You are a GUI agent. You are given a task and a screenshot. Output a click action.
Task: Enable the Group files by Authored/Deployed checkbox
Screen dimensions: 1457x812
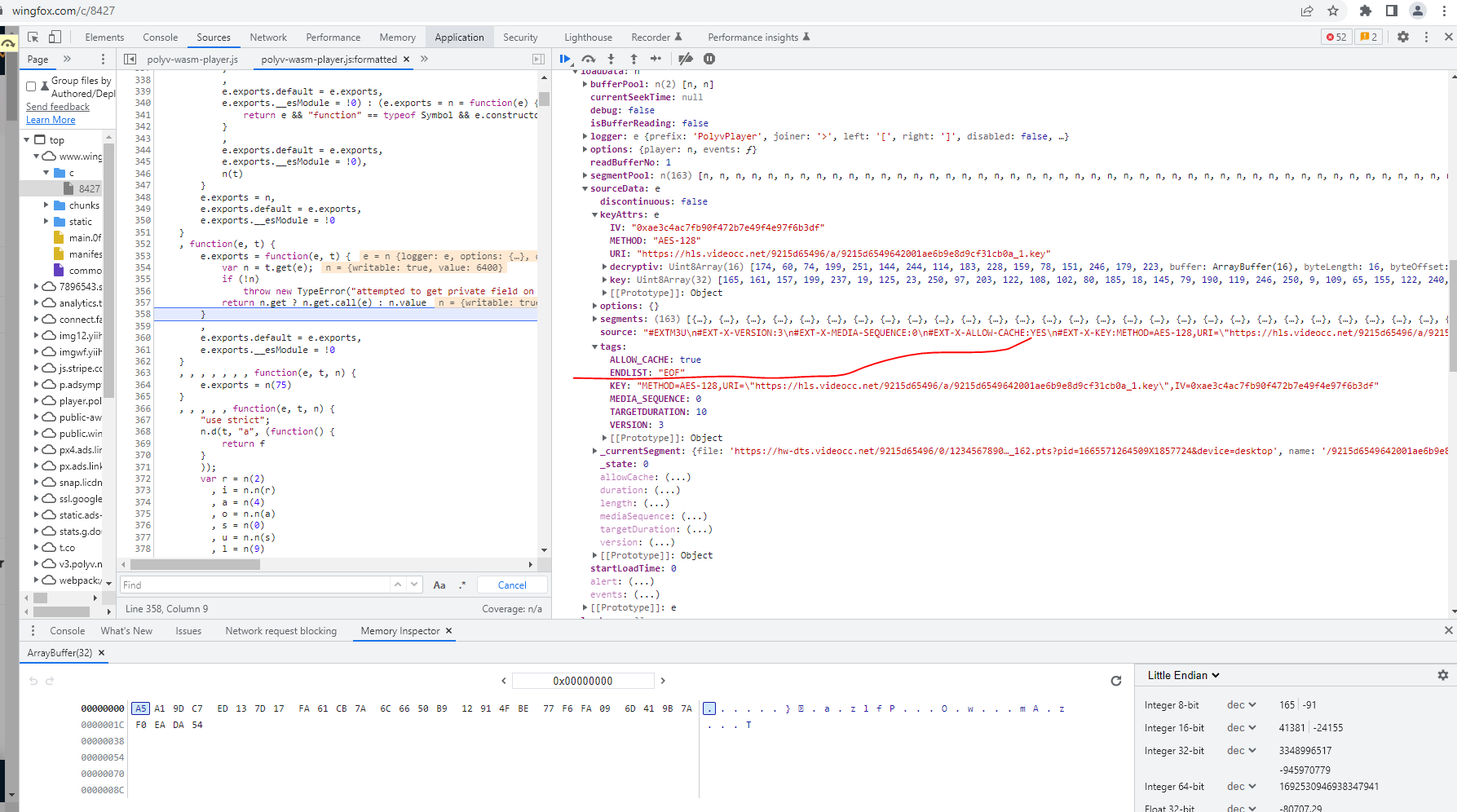[31, 86]
